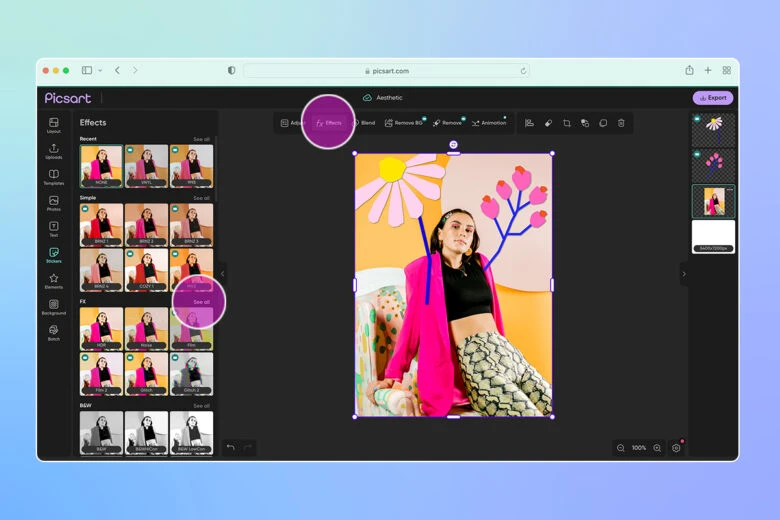
Task: Open canvas settings gear icon
Action: [x=677, y=448]
